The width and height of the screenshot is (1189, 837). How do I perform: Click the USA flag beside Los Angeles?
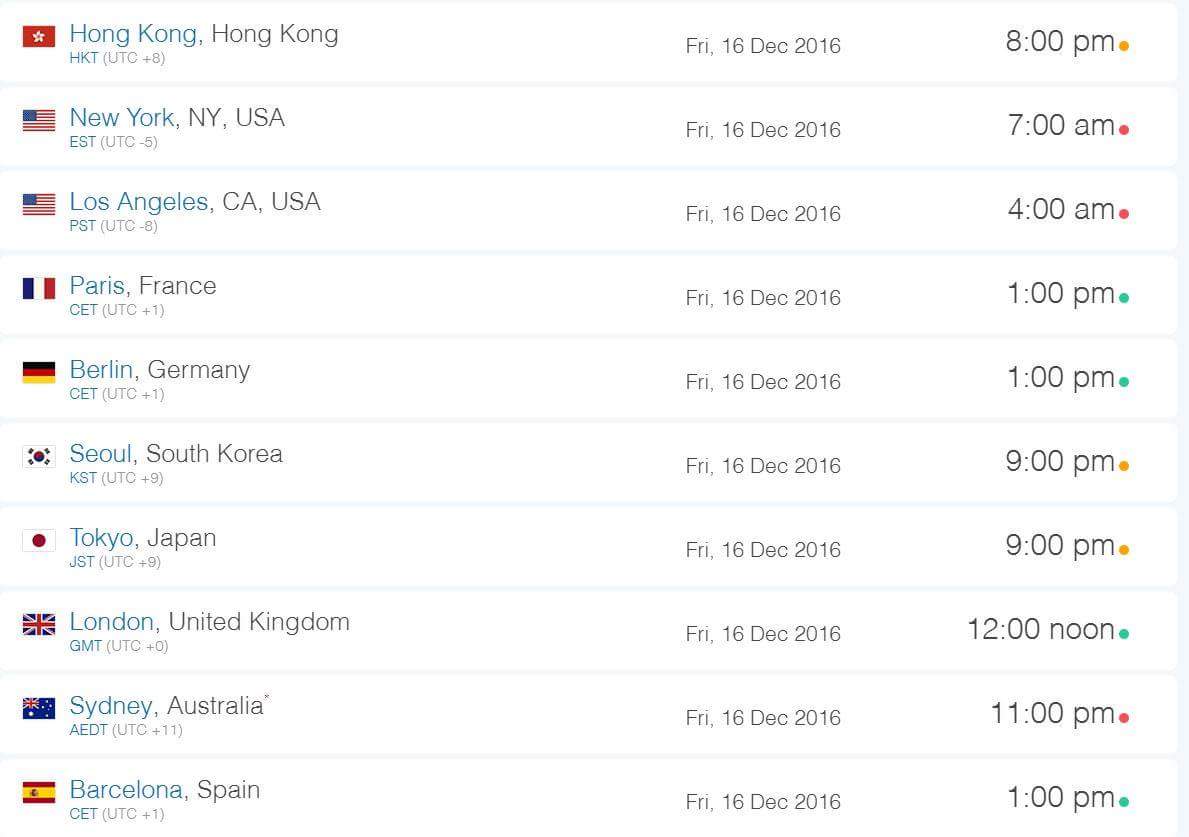(x=39, y=204)
